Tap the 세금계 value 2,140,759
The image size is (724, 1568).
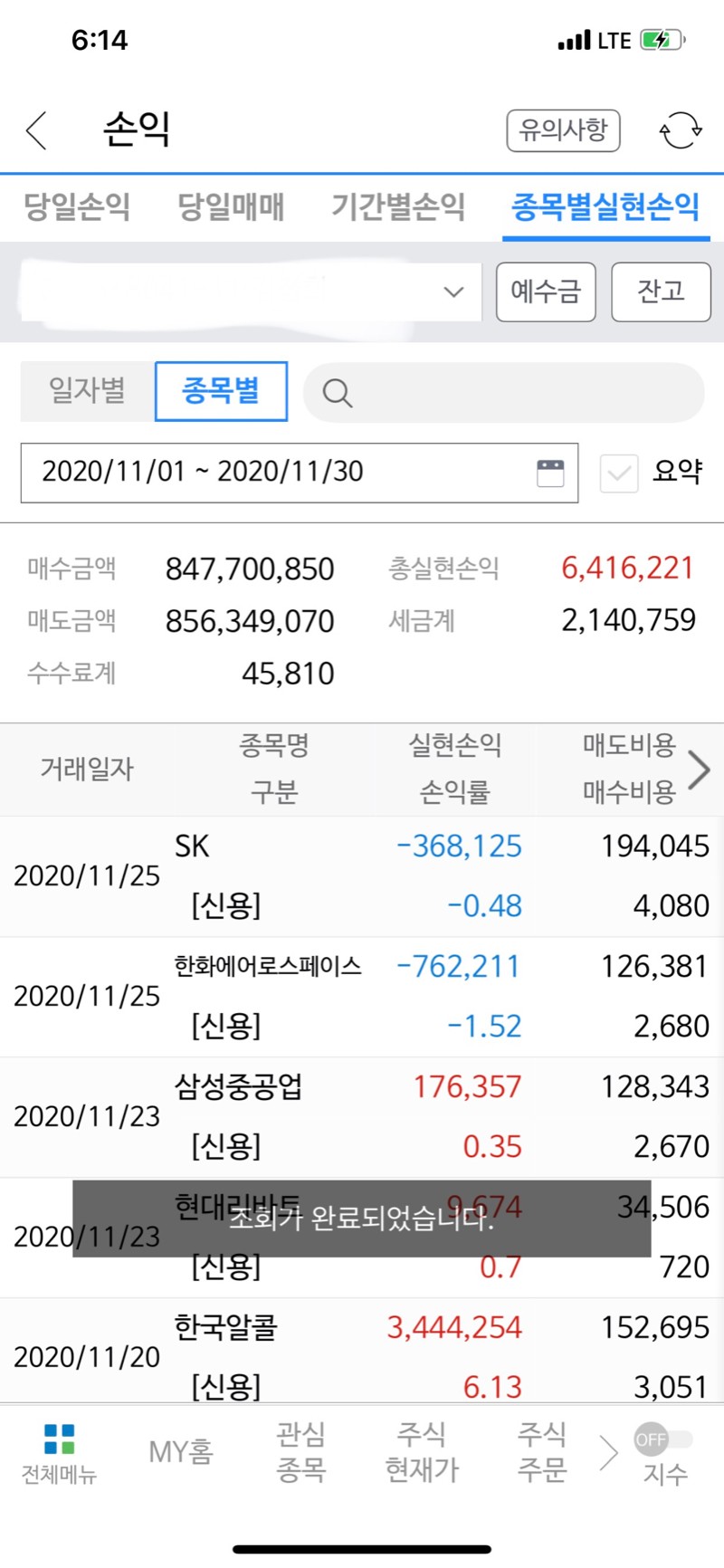point(629,621)
